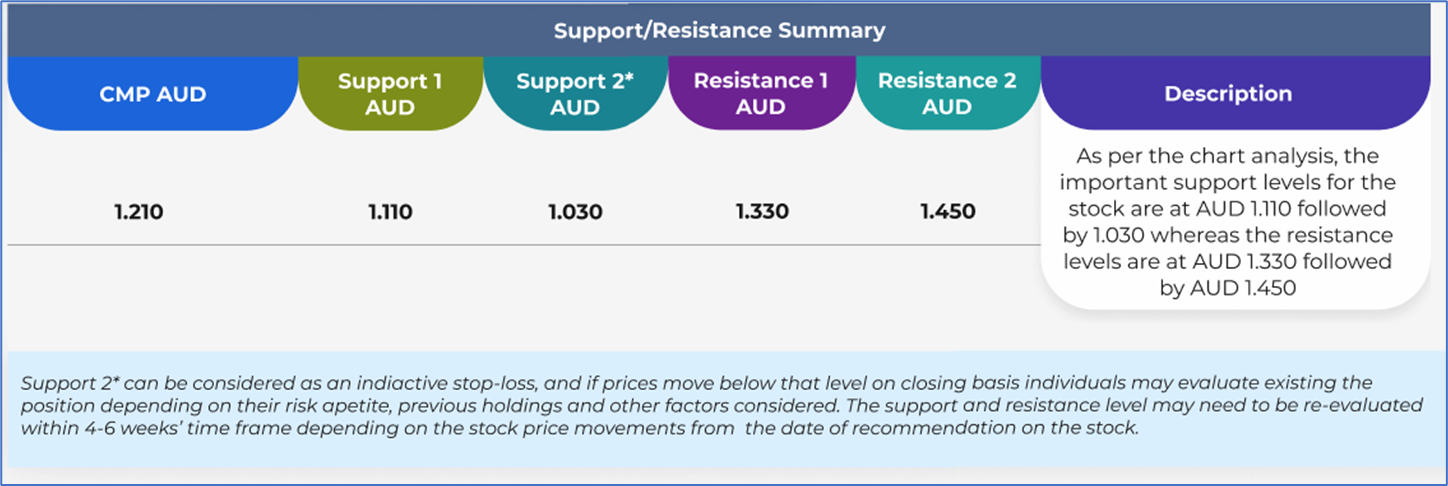1448x486 pixels.
Task: Select the CMP AUD header
Action: tap(153, 95)
